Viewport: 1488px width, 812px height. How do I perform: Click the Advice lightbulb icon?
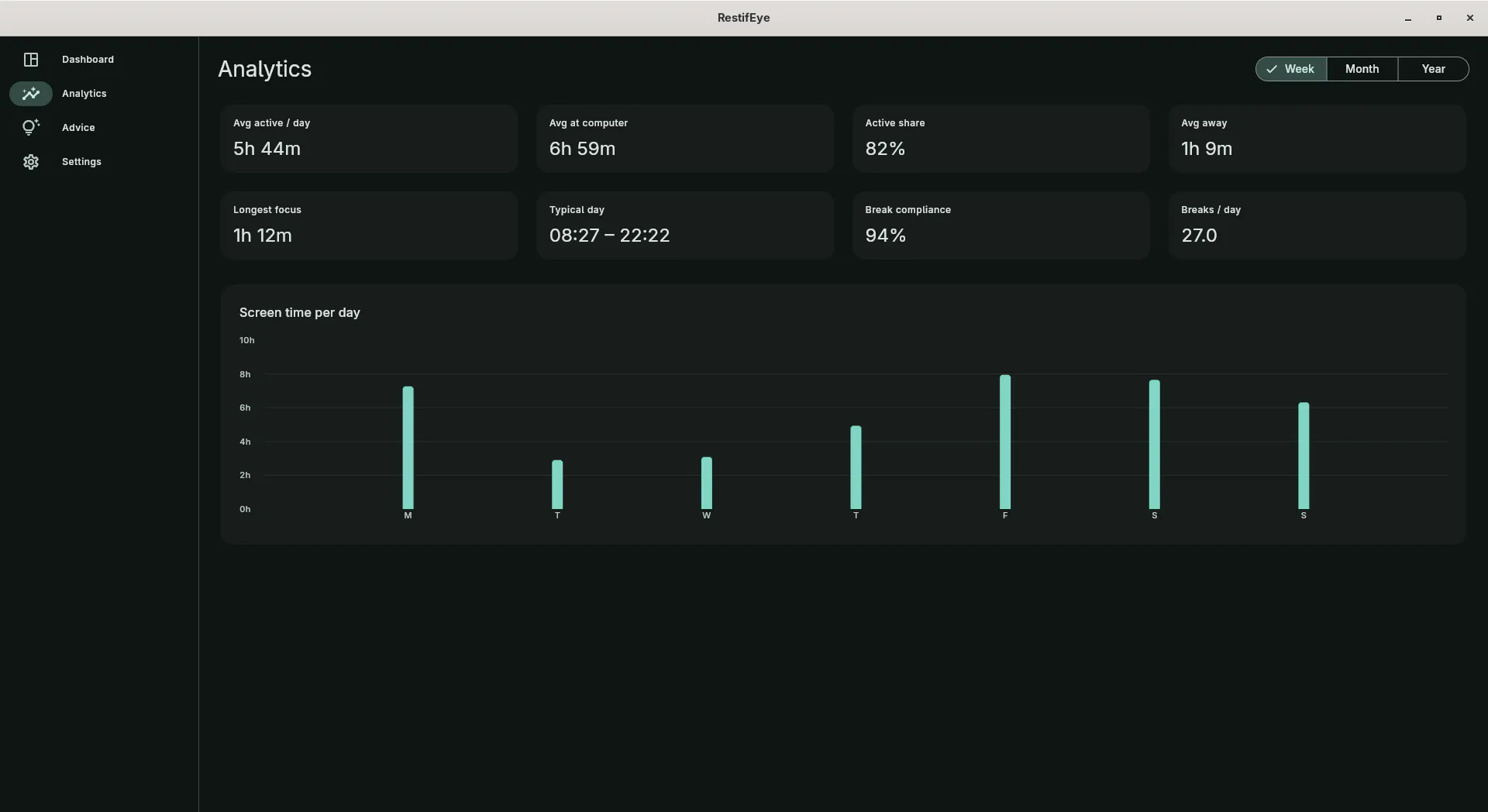click(x=31, y=128)
